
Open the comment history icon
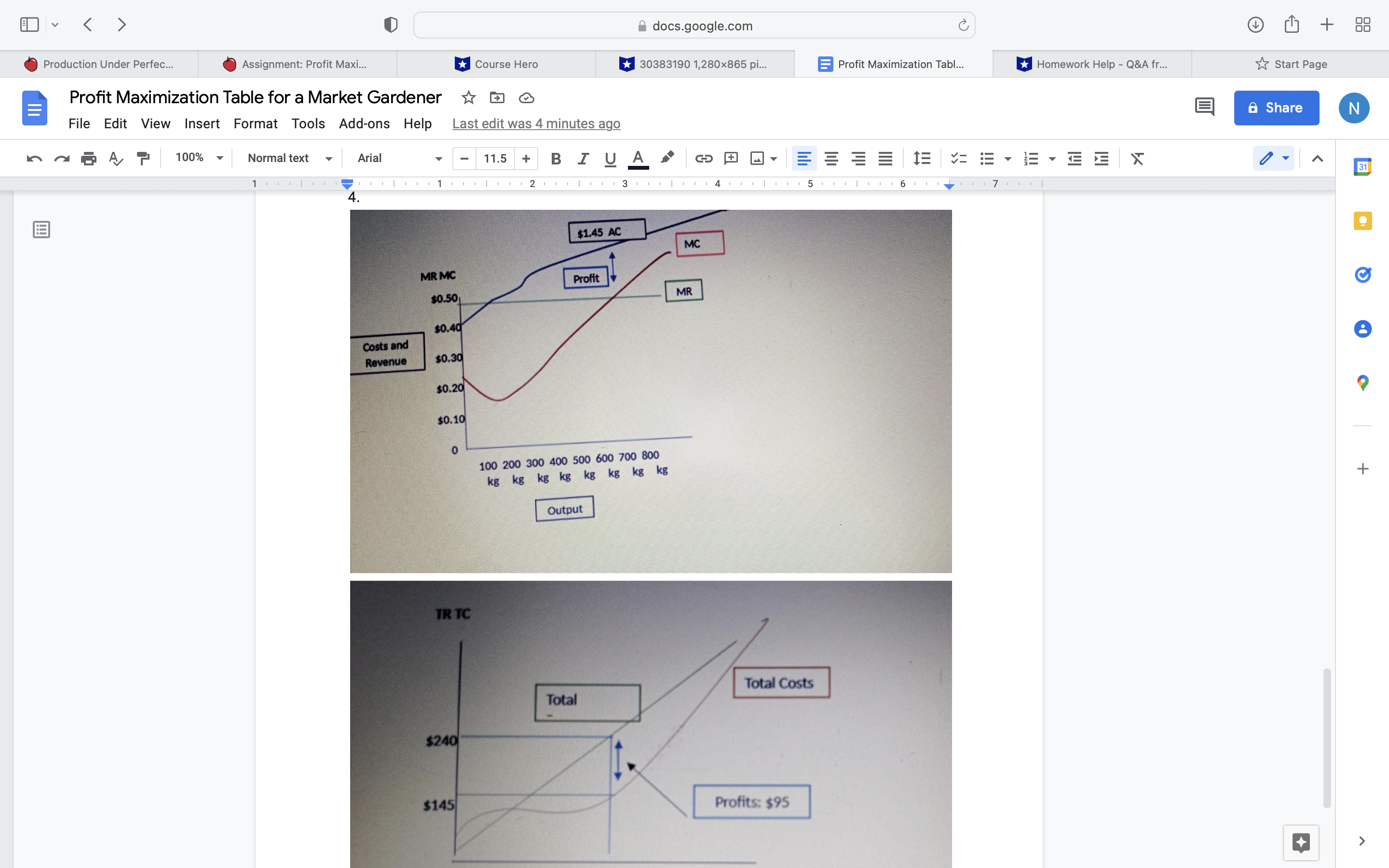click(1204, 108)
